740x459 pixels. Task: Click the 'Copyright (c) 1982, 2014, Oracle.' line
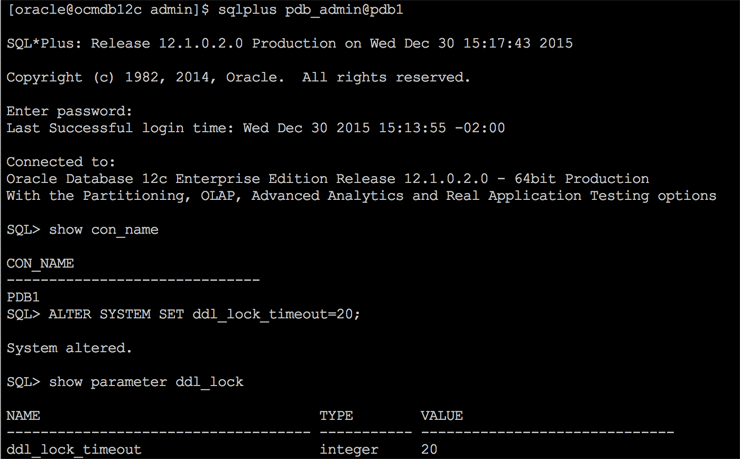(x=238, y=77)
